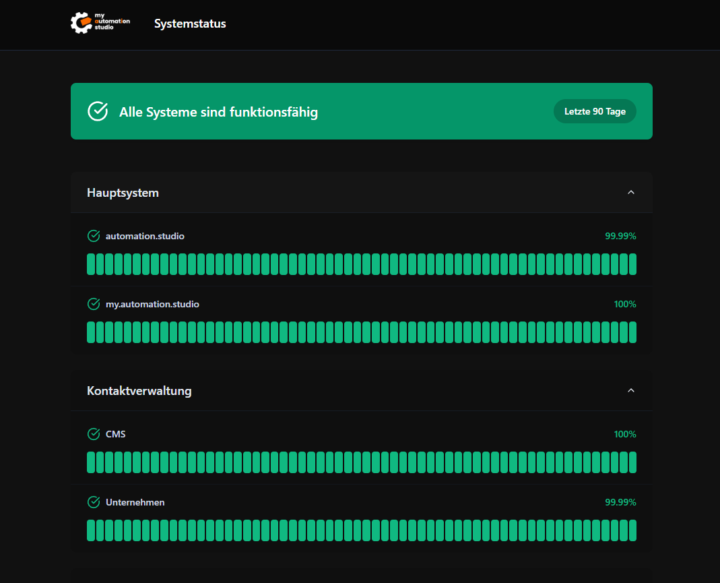Click the 100% uptime value for my.automation.studio
Viewport: 720px width, 583px height.
tap(625, 304)
